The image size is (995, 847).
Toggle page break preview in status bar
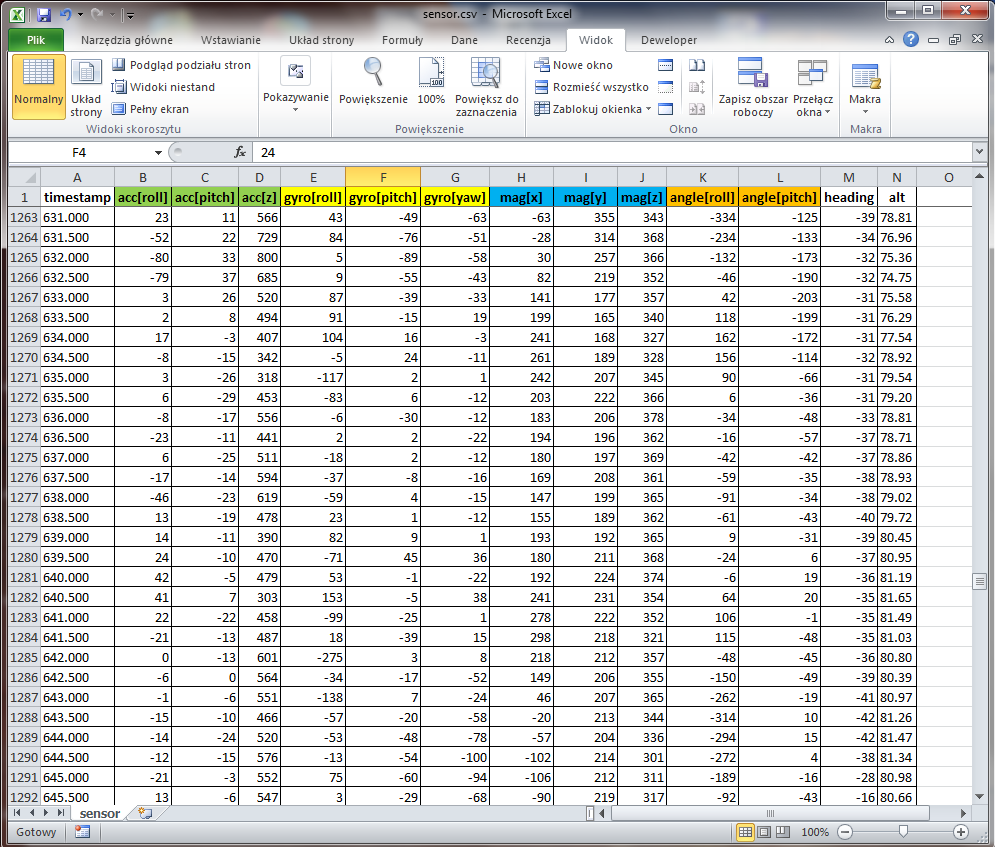point(784,832)
